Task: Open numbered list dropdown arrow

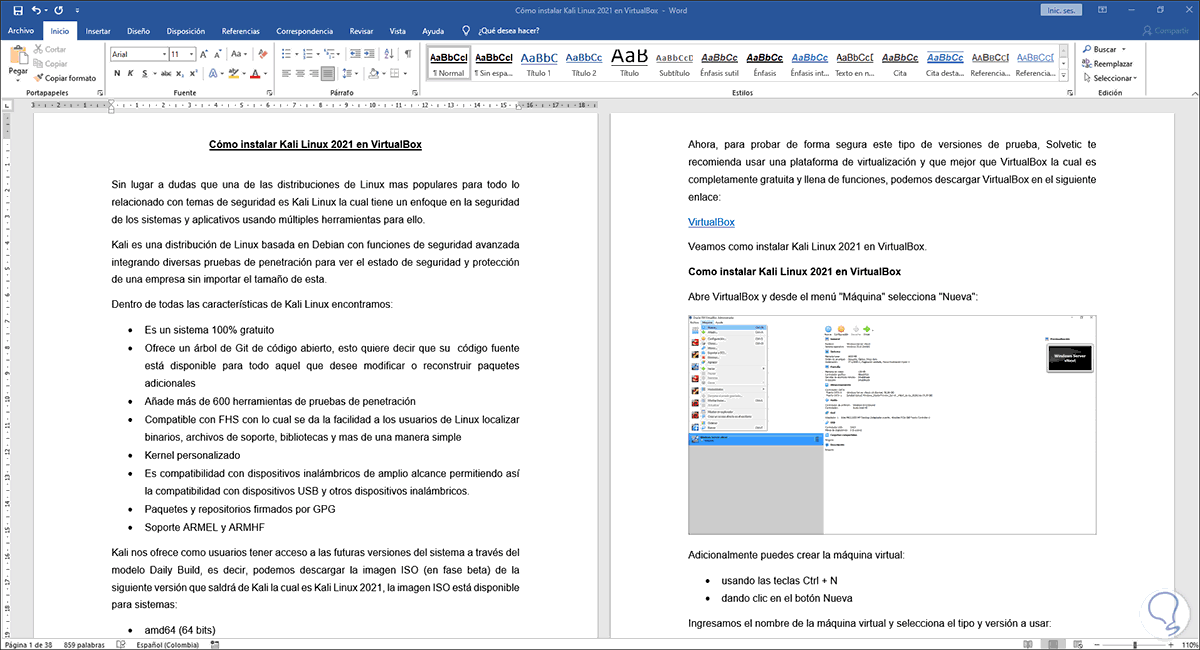Action: tap(319, 54)
